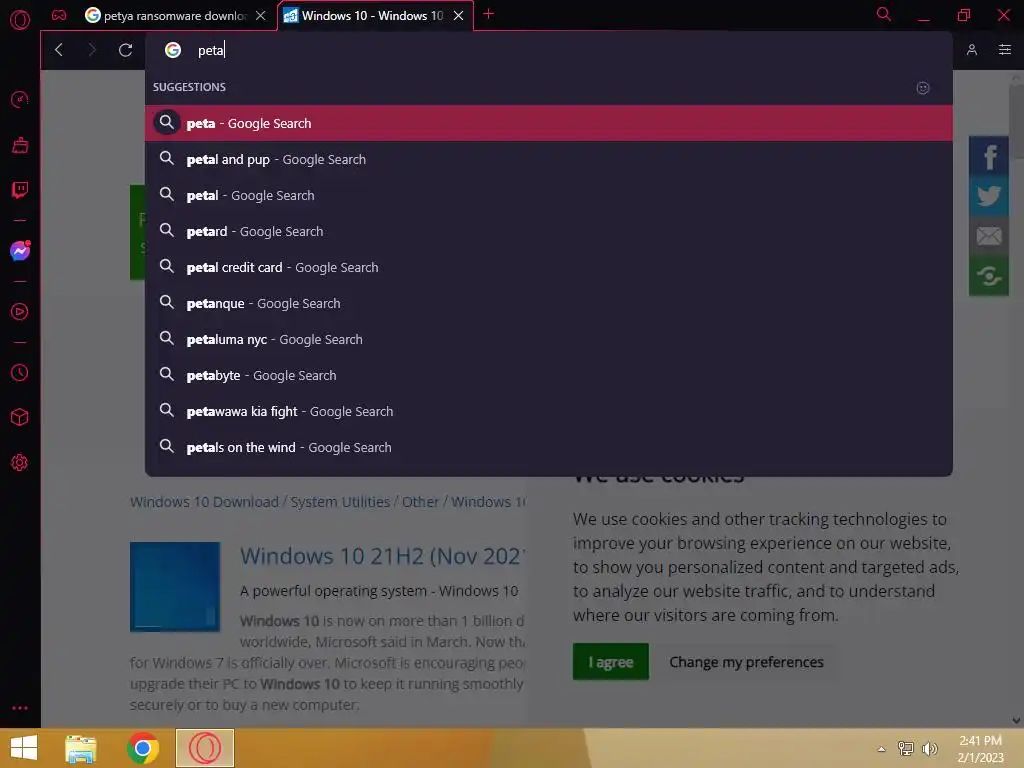Go forward with the arrow button
Image resolution: width=1024 pixels, height=768 pixels.
(91, 50)
